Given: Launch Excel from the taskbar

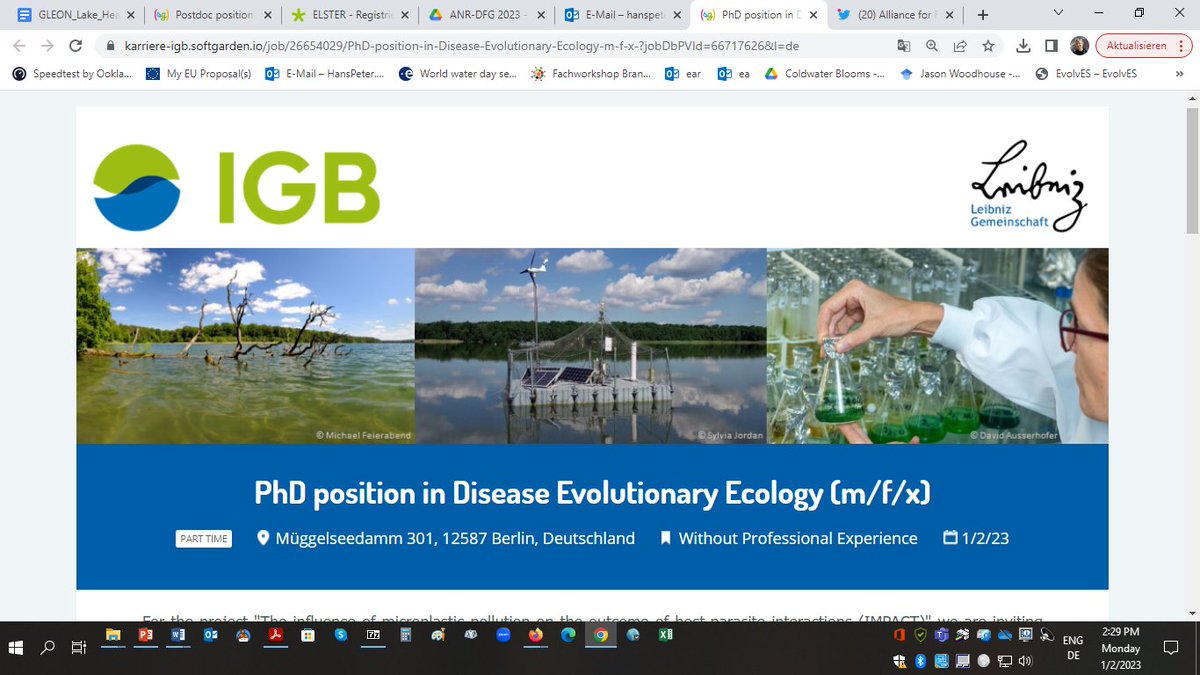Looking at the screenshot, I should tap(665, 633).
